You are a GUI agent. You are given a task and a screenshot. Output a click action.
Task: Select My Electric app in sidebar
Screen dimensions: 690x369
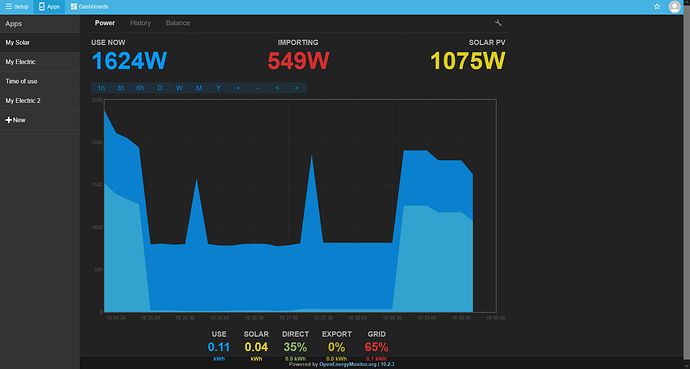40,62
